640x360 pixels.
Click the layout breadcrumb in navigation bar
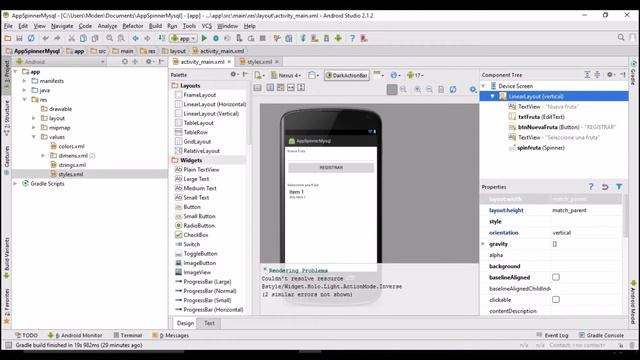[x=173, y=51]
